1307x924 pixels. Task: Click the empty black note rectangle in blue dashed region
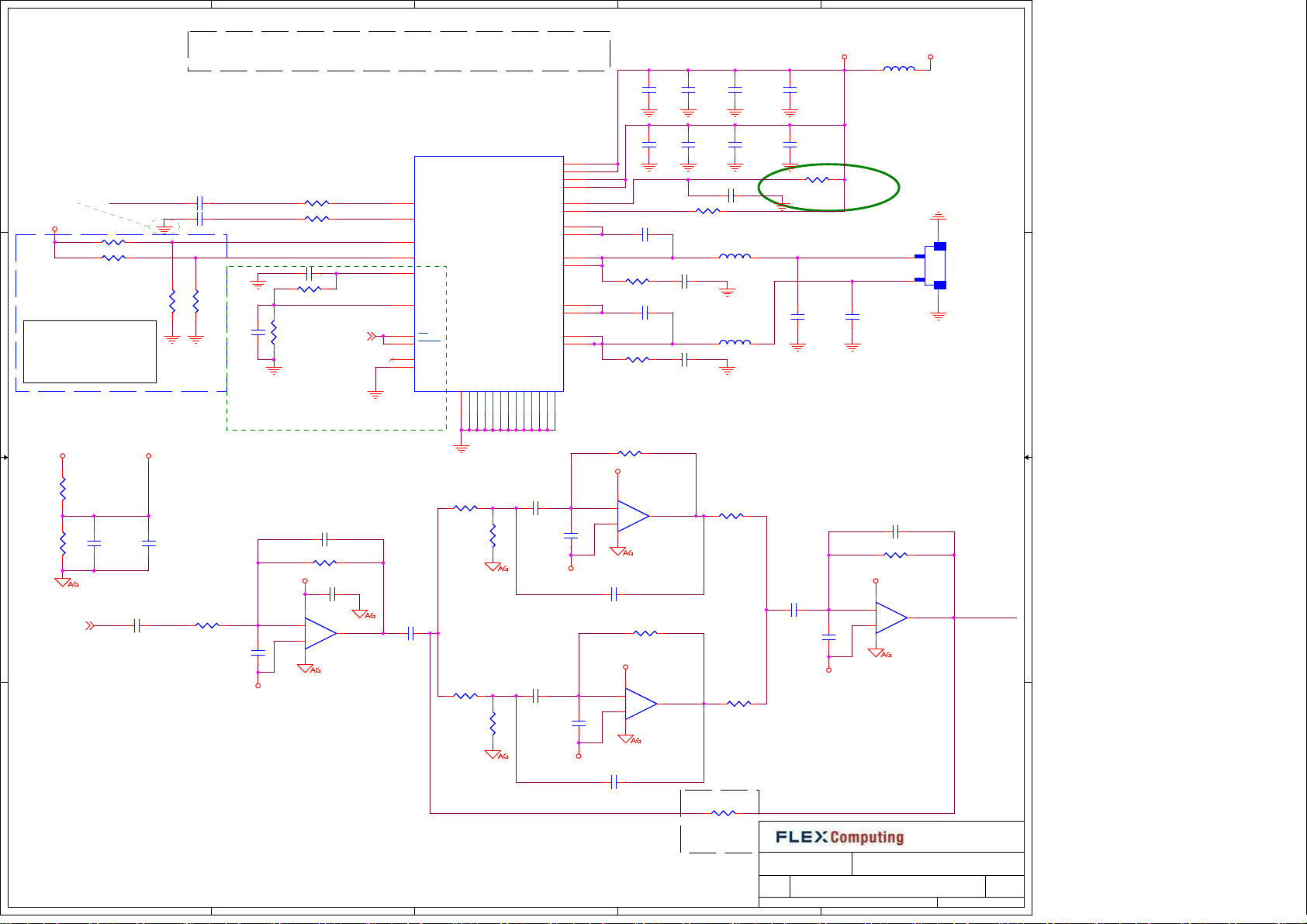point(90,351)
